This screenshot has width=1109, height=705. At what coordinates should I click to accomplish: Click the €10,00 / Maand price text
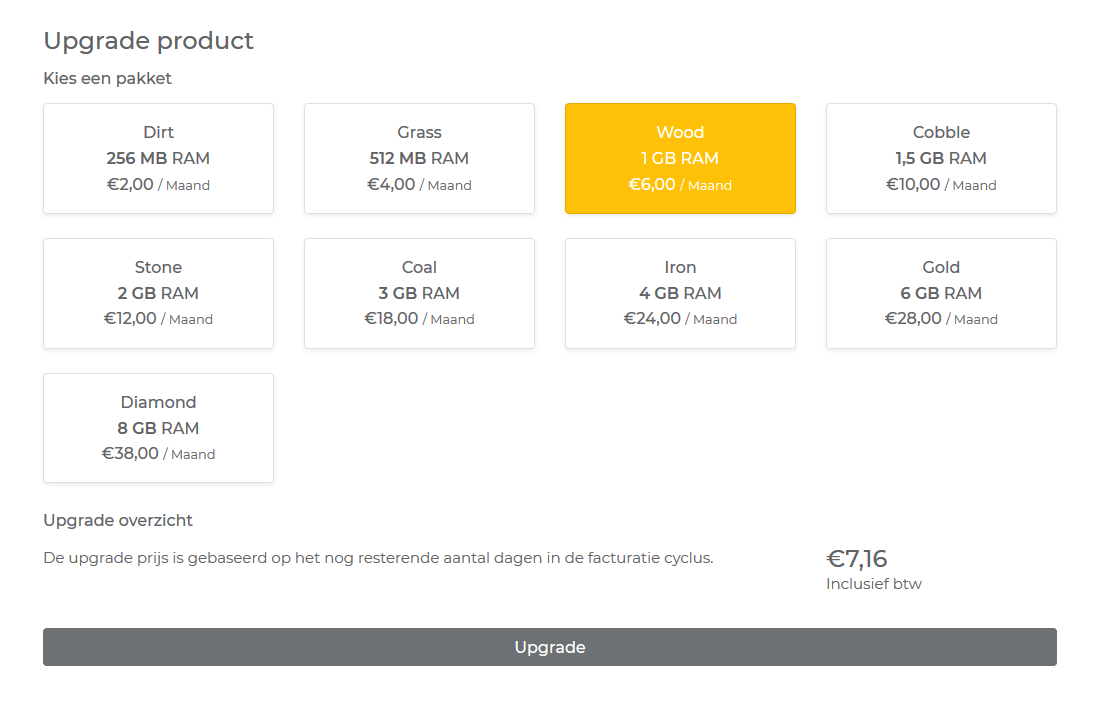[x=941, y=185]
